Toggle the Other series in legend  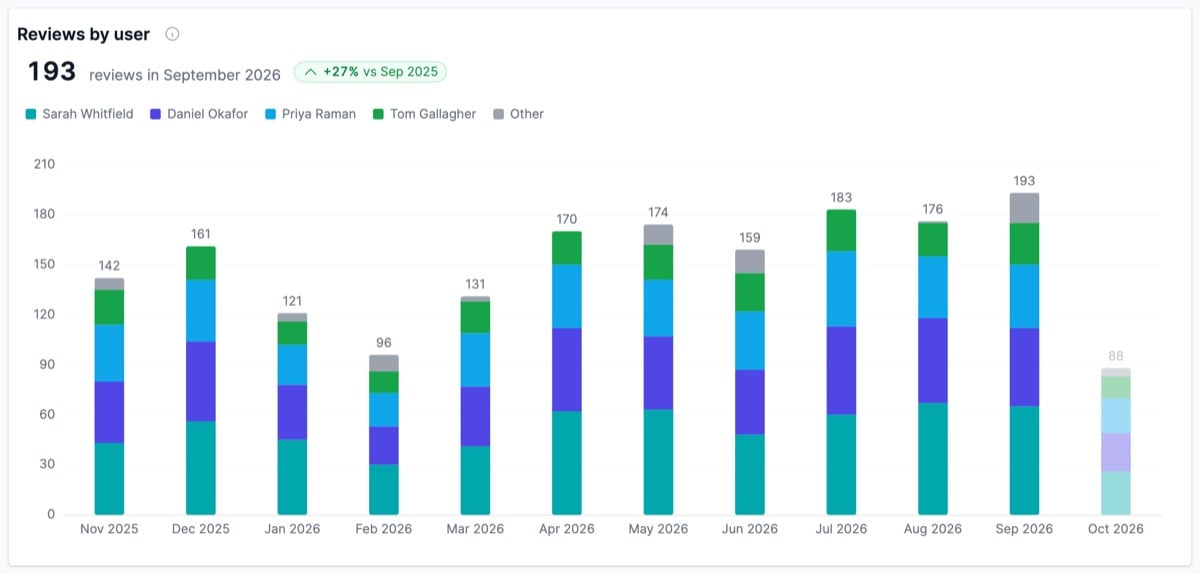tap(519, 114)
